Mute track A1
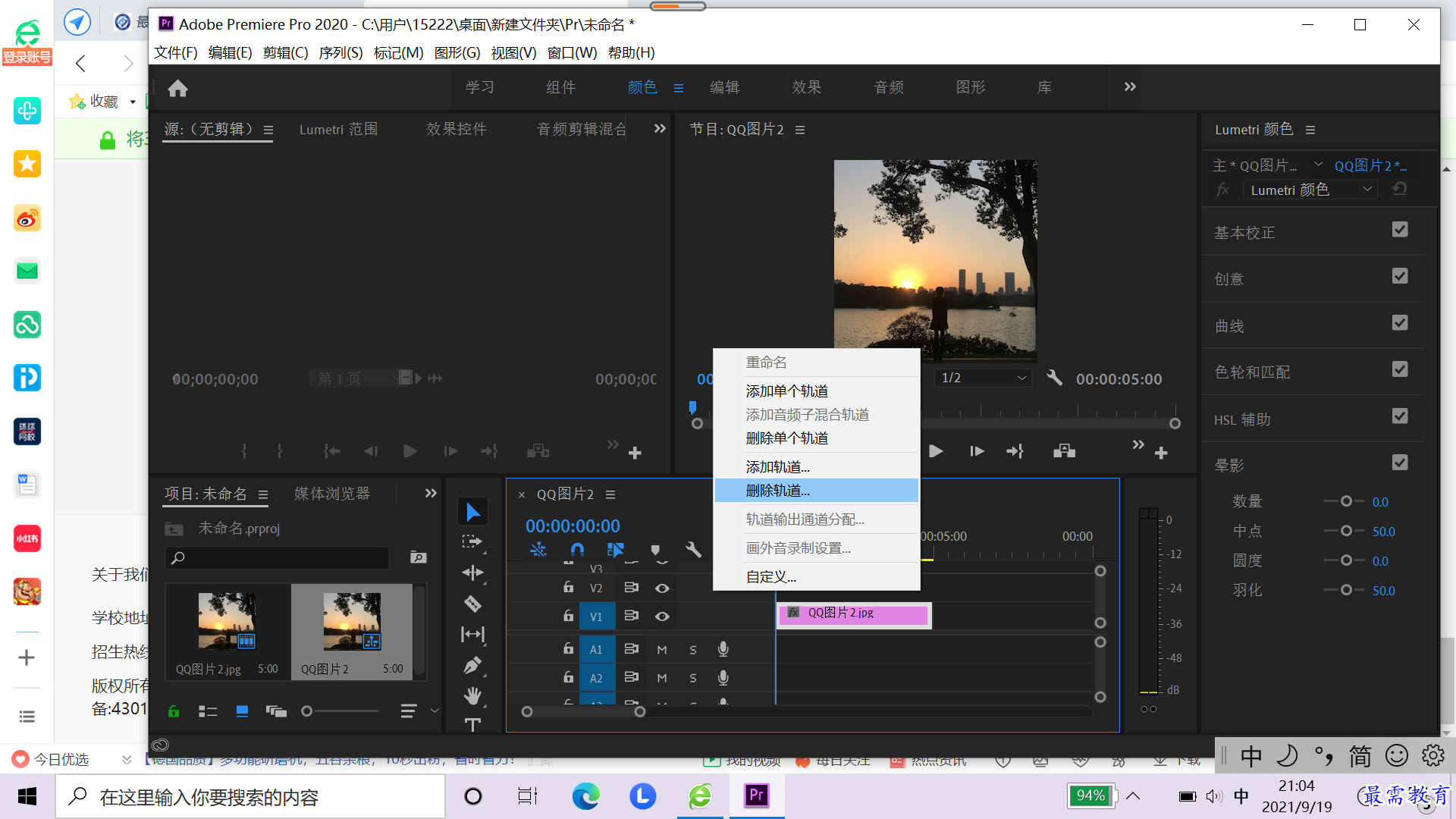 662,650
